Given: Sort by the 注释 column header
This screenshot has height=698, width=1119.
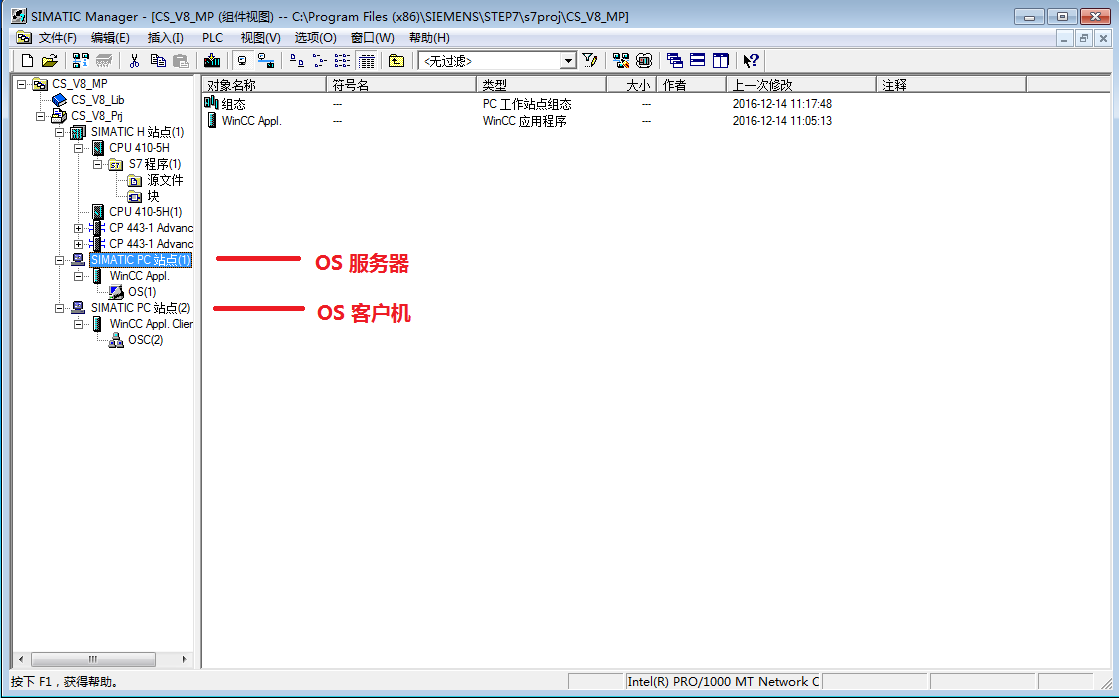Looking at the screenshot, I should [951, 85].
